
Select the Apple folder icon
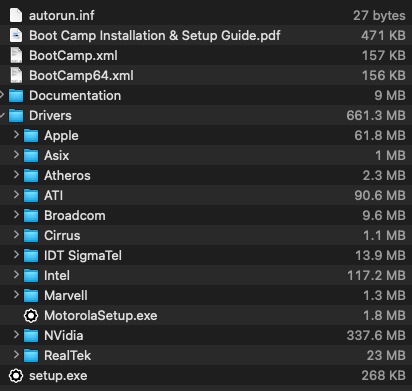[31, 136]
